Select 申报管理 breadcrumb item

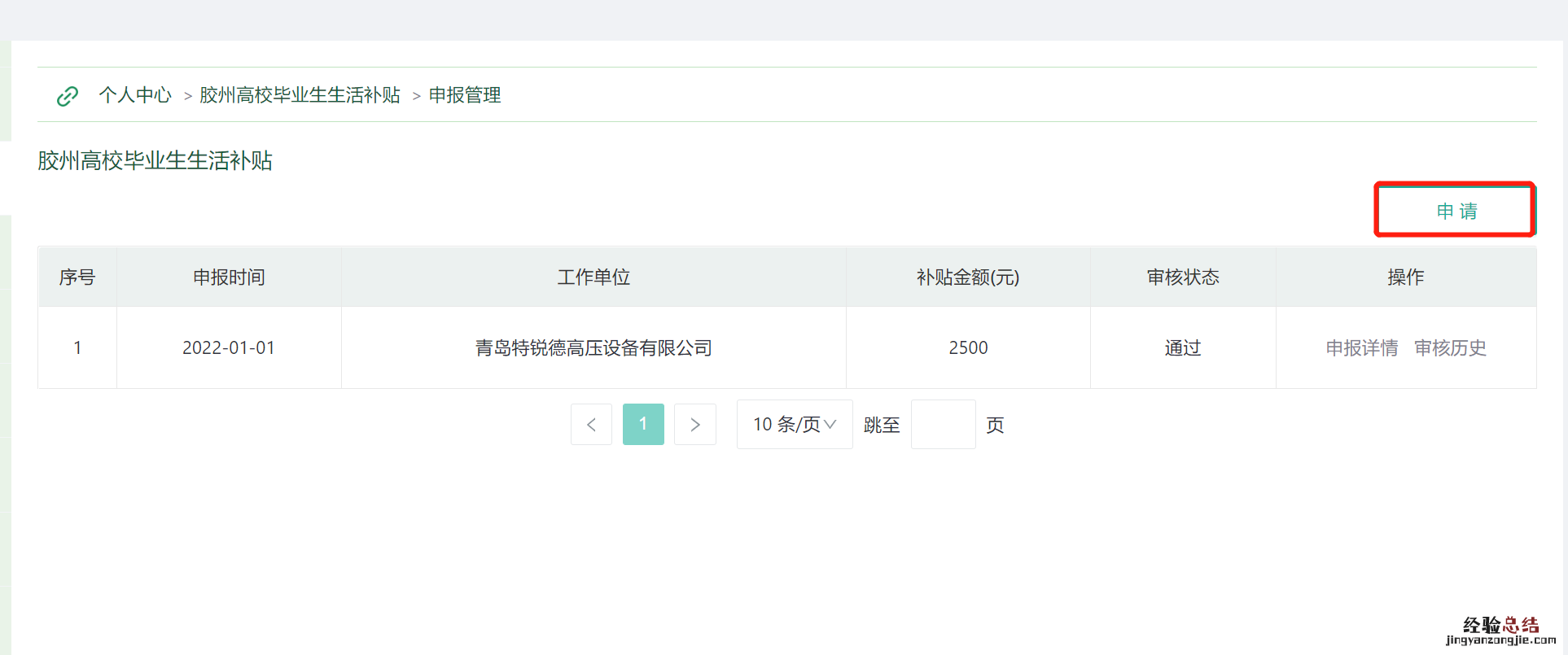coord(465,95)
